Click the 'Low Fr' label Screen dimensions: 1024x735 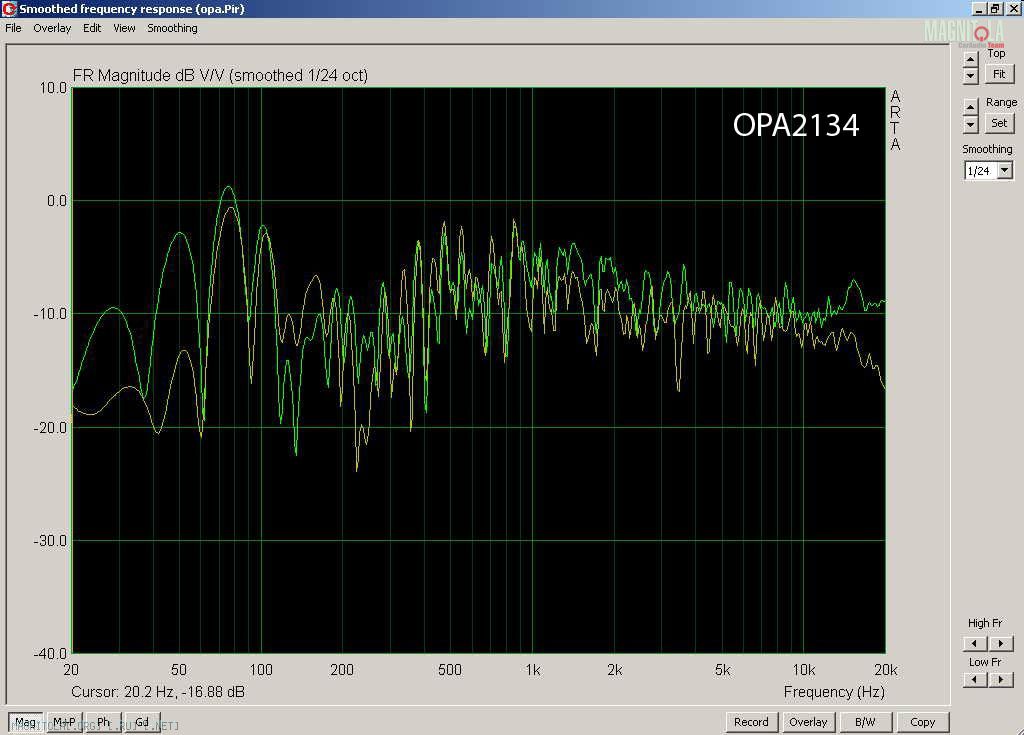(x=985, y=662)
